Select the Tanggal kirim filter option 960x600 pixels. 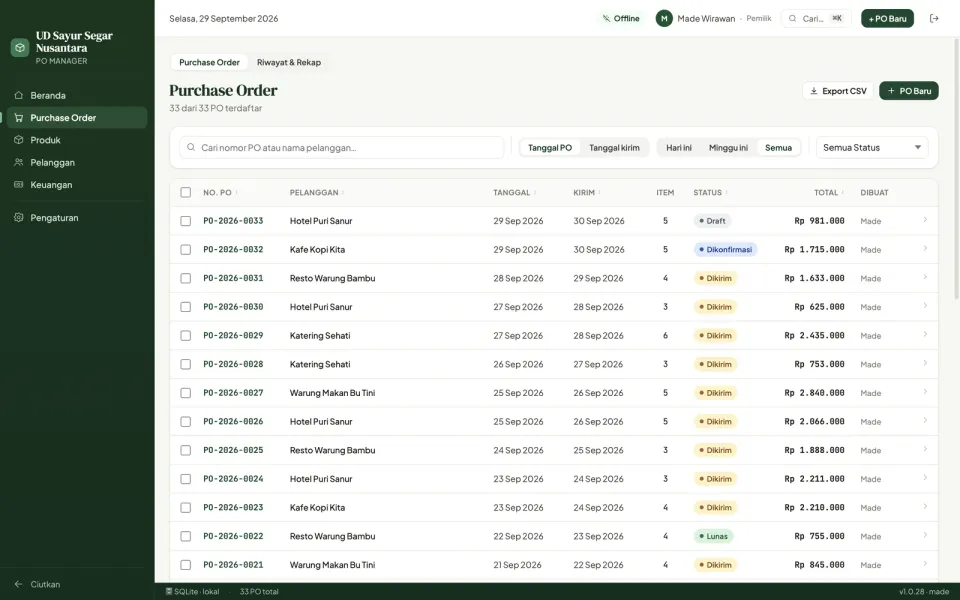coord(614,148)
